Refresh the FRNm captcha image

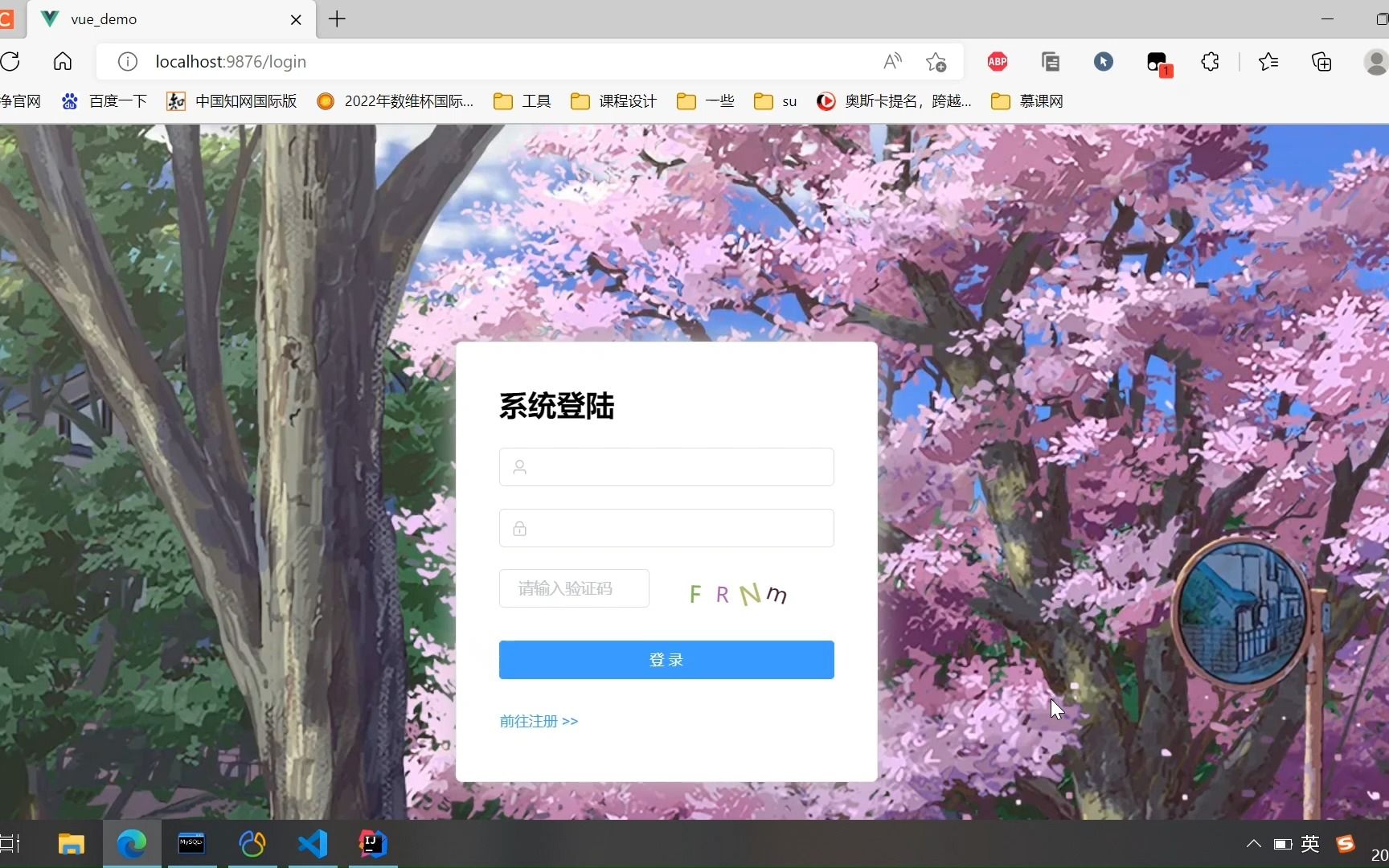point(738,594)
